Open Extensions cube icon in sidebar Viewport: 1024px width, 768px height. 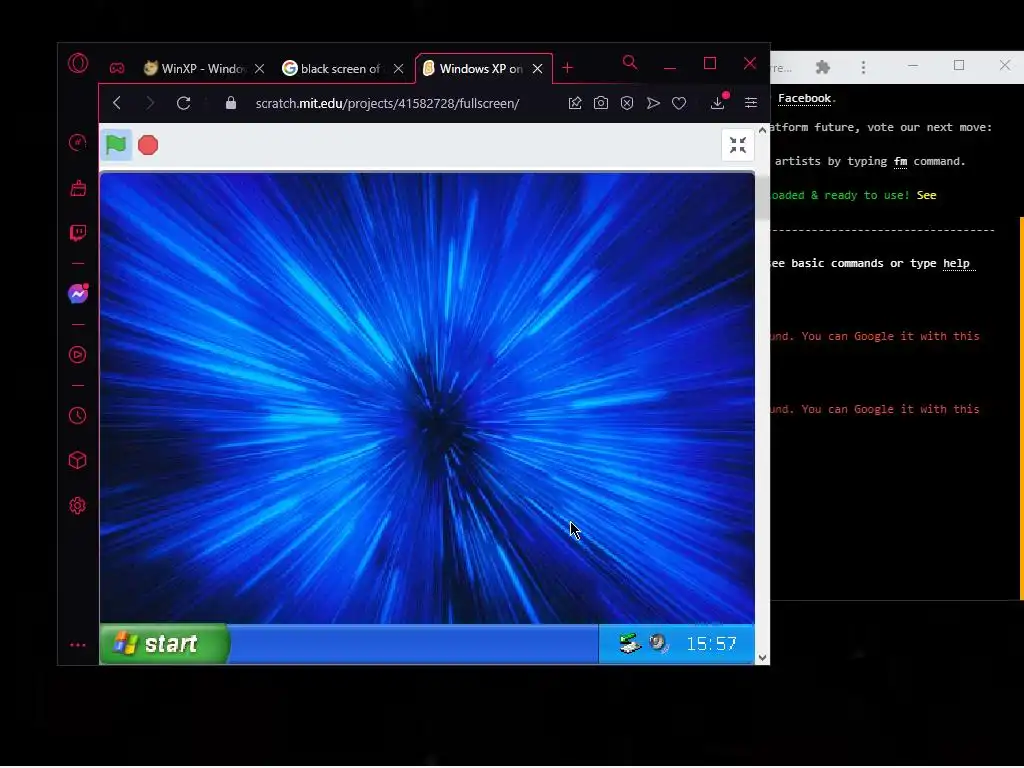[x=78, y=460]
